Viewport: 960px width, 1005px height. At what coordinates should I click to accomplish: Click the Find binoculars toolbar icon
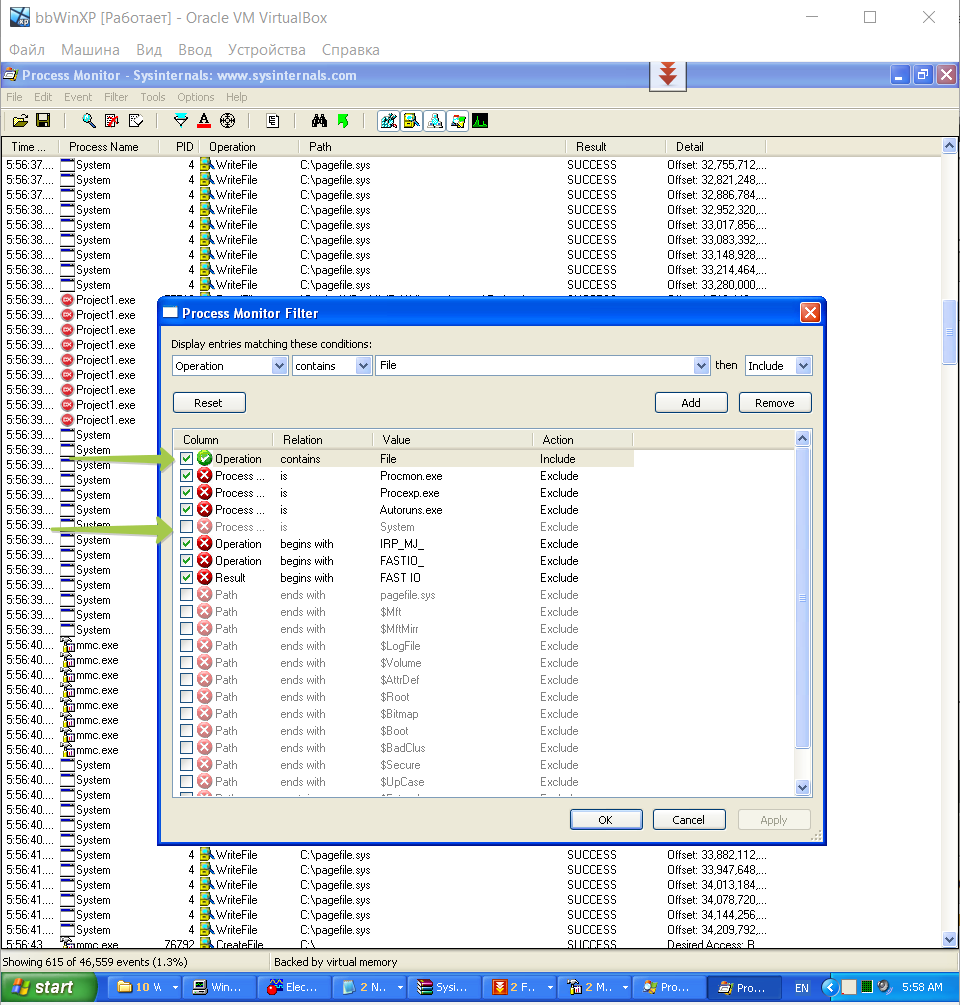pos(319,120)
